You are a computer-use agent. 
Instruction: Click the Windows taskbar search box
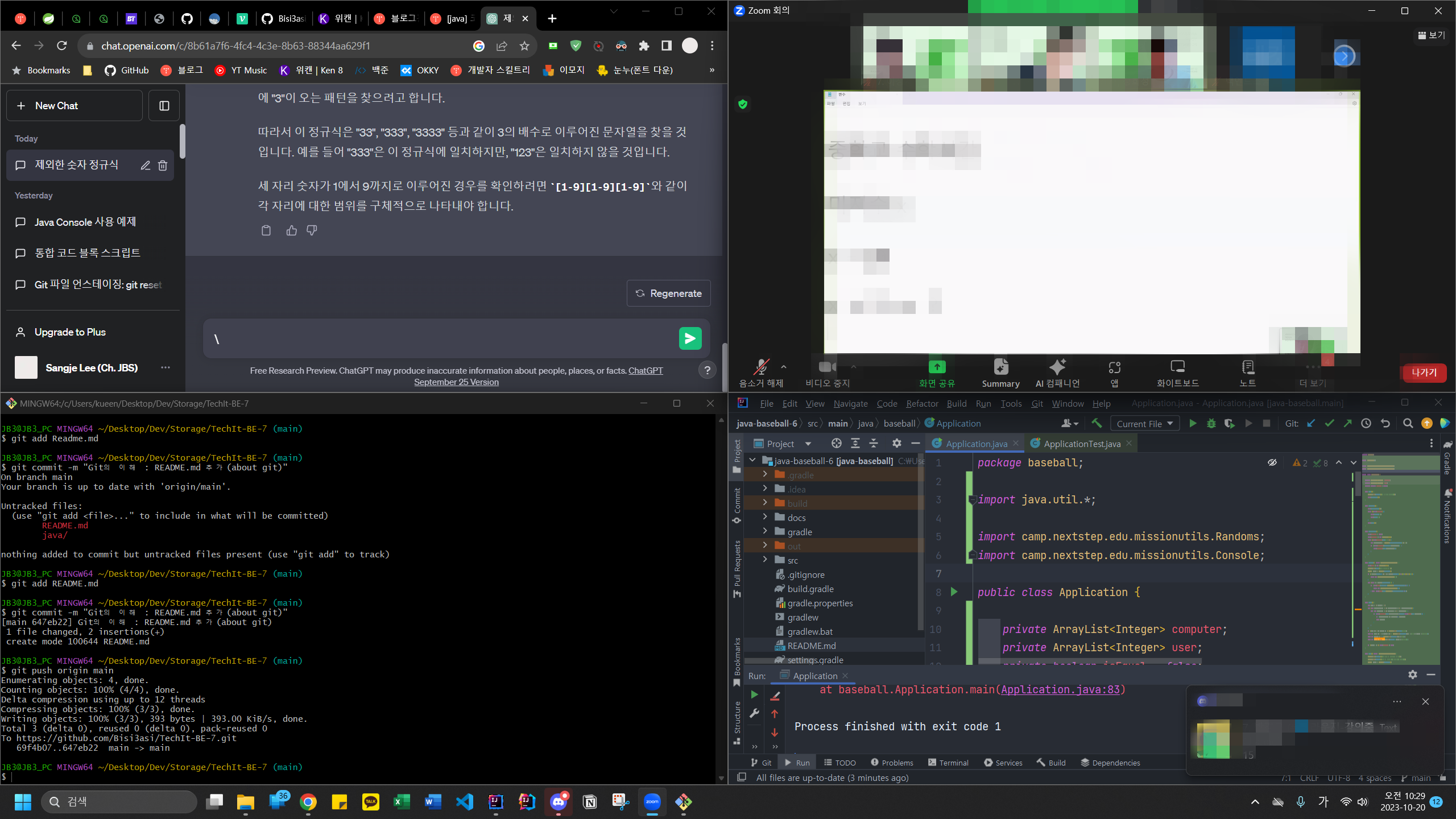[x=119, y=801]
